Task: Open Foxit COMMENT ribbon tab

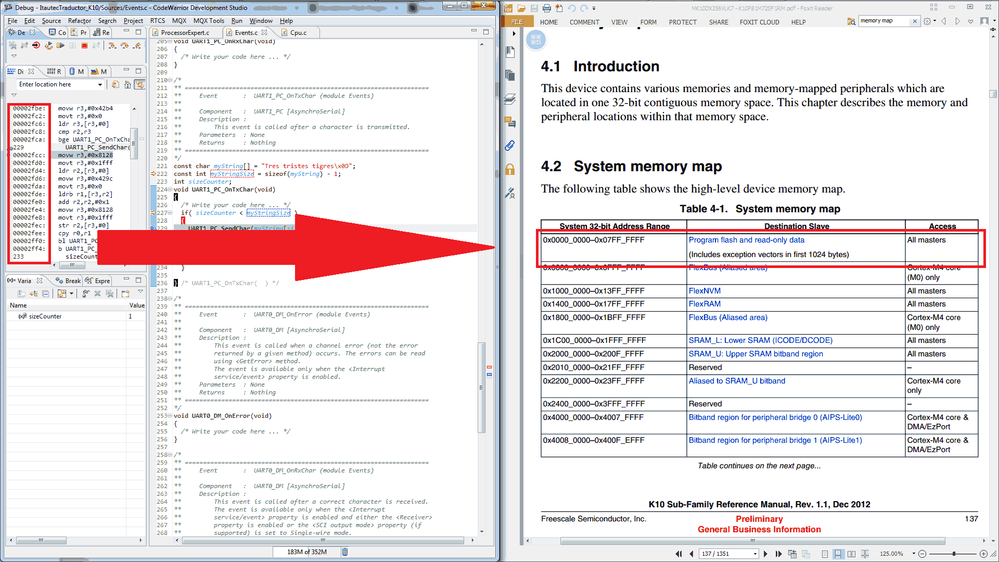Action: pyautogui.click(x=584, y=22)
